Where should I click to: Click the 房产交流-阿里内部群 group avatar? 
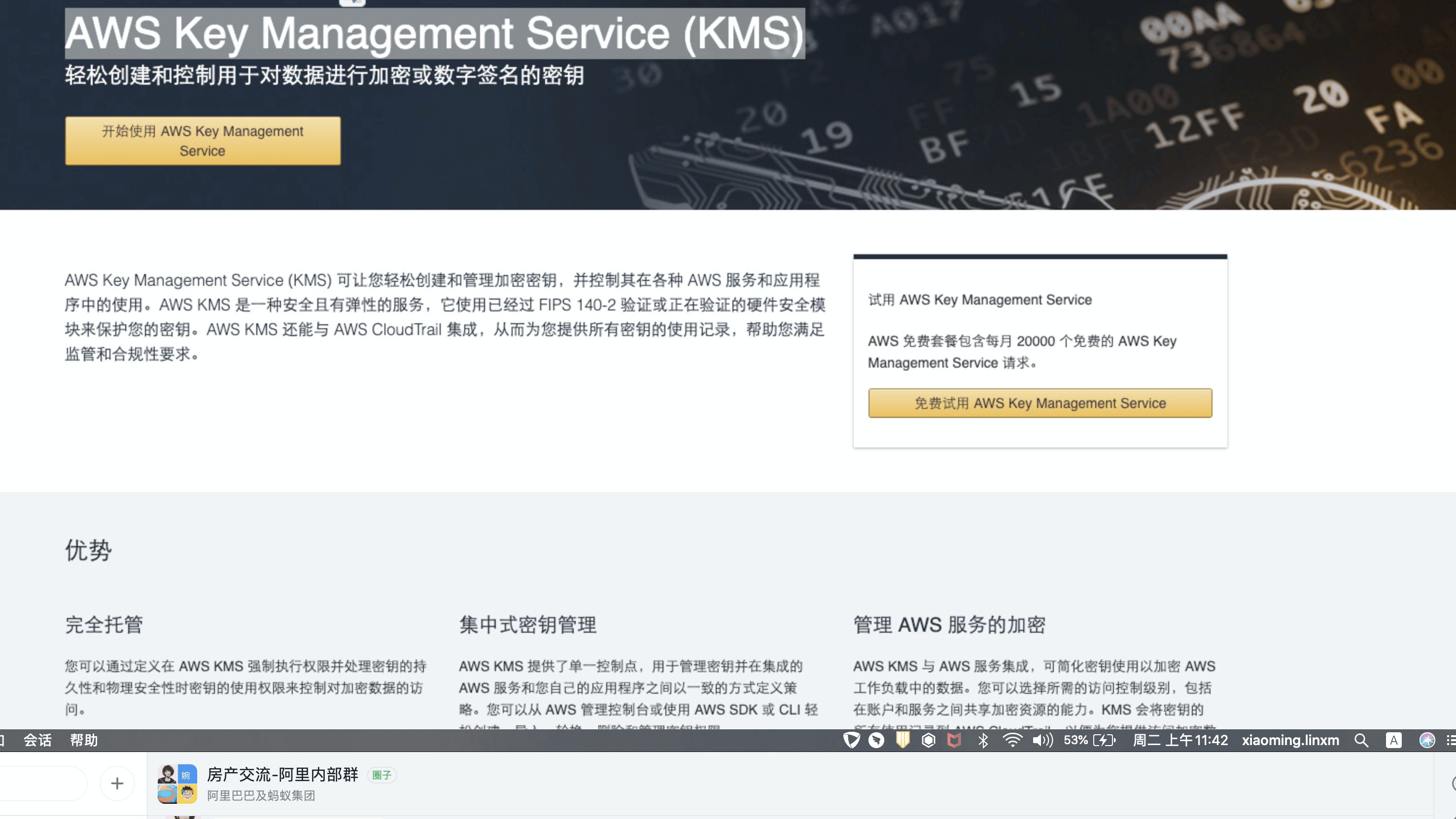(x=177, y=784)
